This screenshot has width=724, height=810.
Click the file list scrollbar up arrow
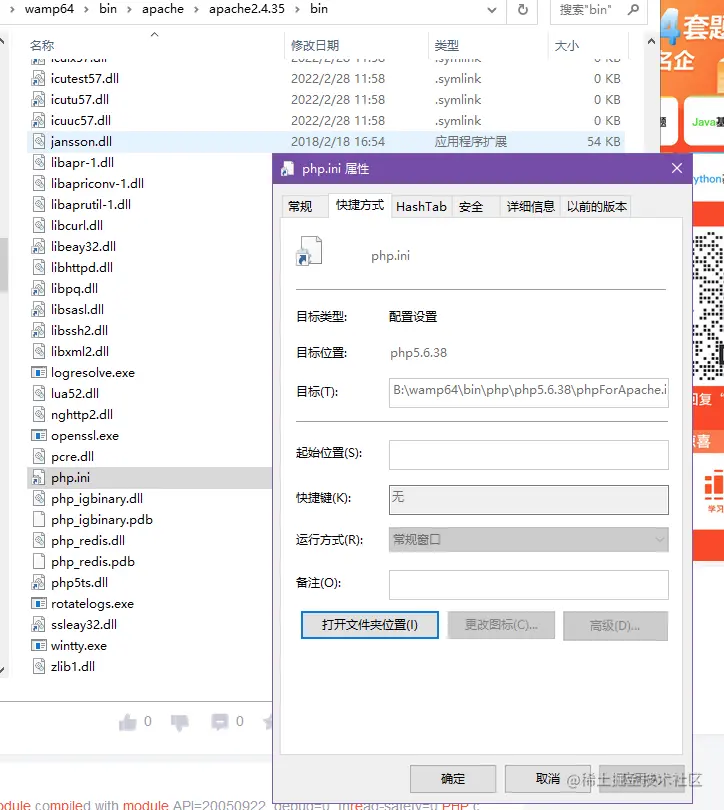point(651,41)
